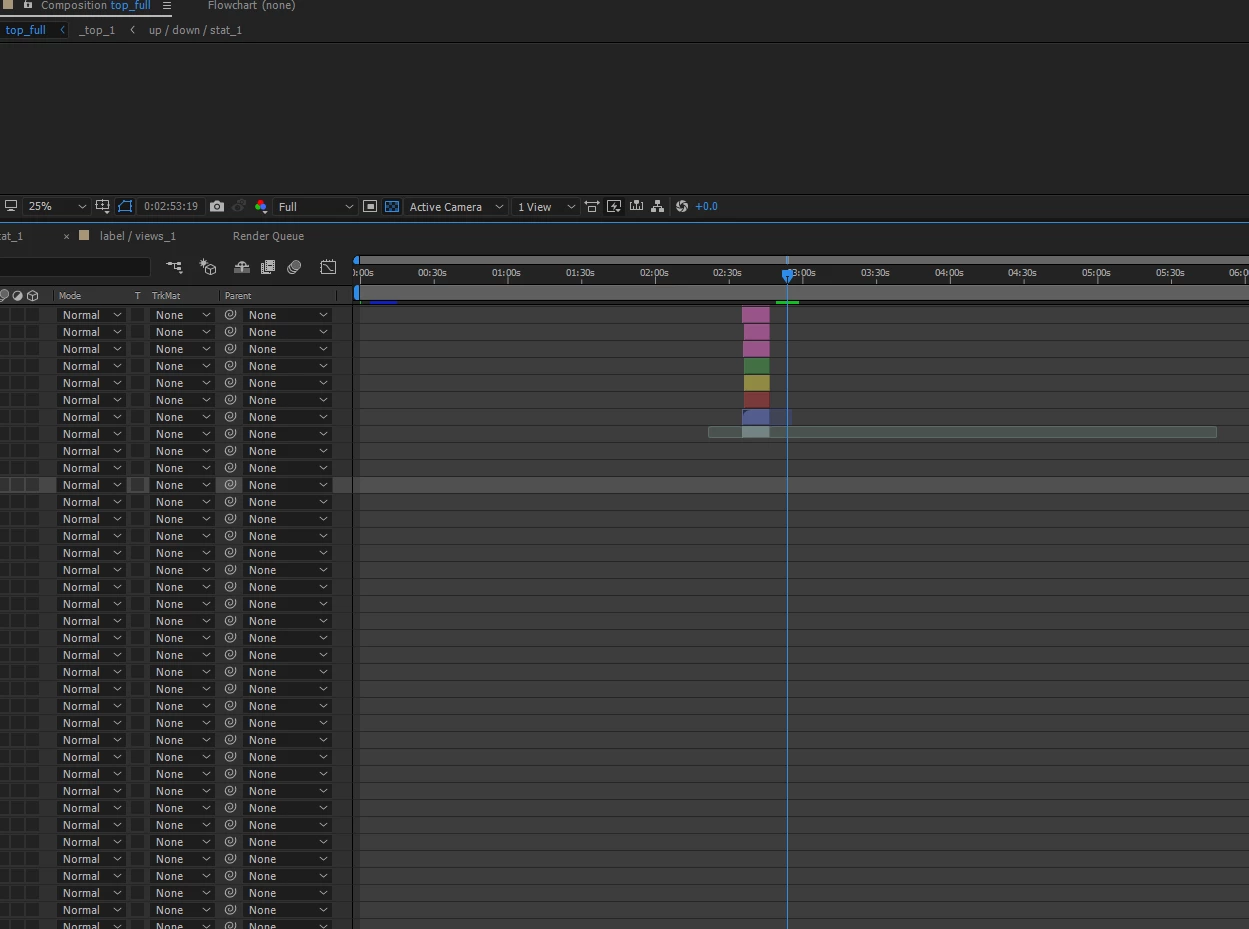Select top_full in the composition navigator

26,30
